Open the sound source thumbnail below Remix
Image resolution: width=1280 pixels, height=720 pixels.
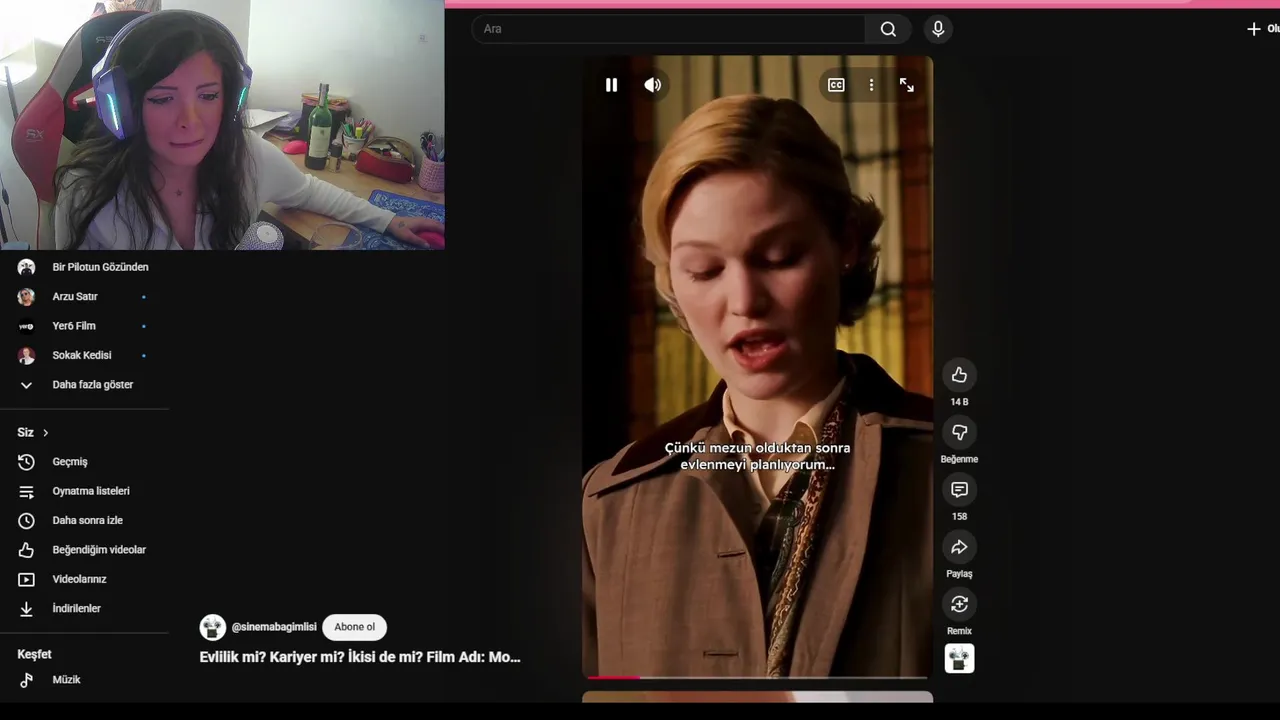(x=959, y=658)
